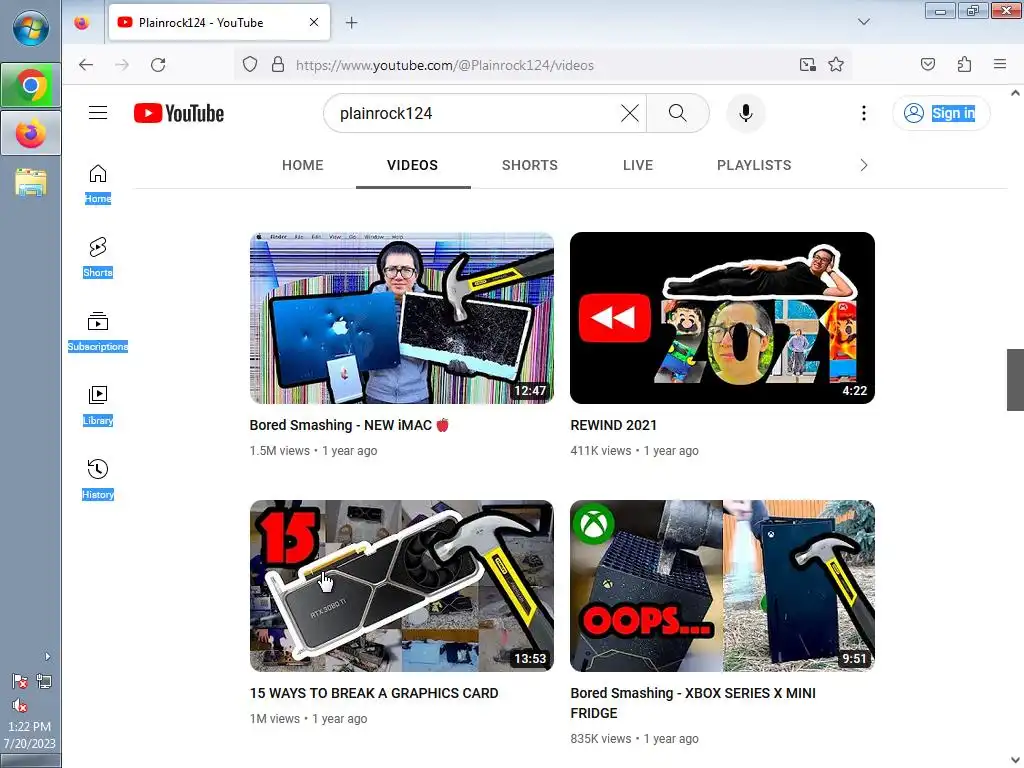The height and width of the screenshot is (768, 1024).
Task: Bookmark this page with the star icon
Action: (x=836, y=65)
